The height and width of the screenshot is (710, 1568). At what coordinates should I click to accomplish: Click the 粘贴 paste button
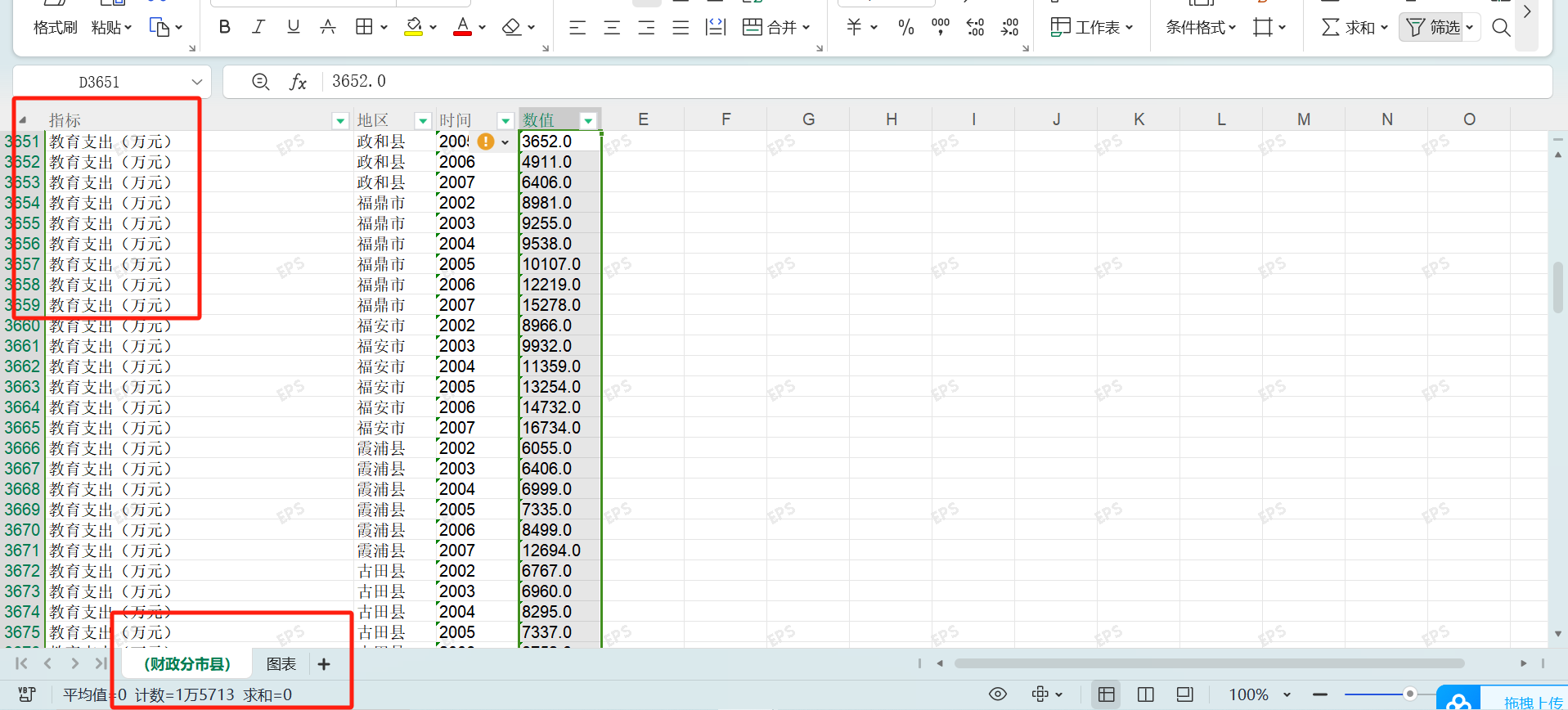pos(111,27)
